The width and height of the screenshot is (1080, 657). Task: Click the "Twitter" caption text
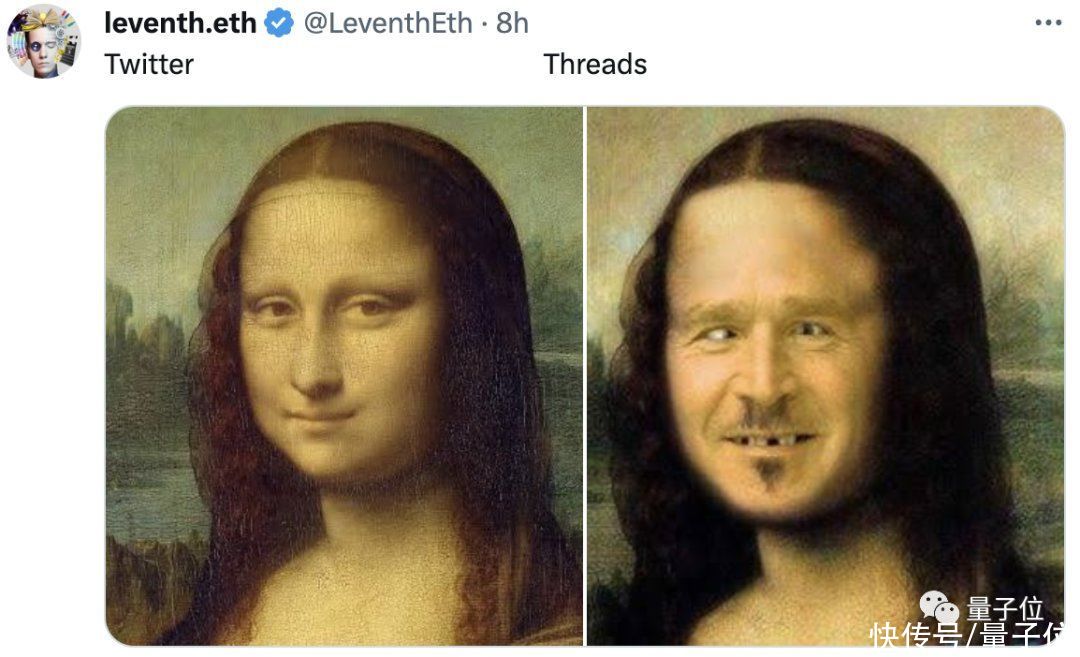[x=149, y=65]
